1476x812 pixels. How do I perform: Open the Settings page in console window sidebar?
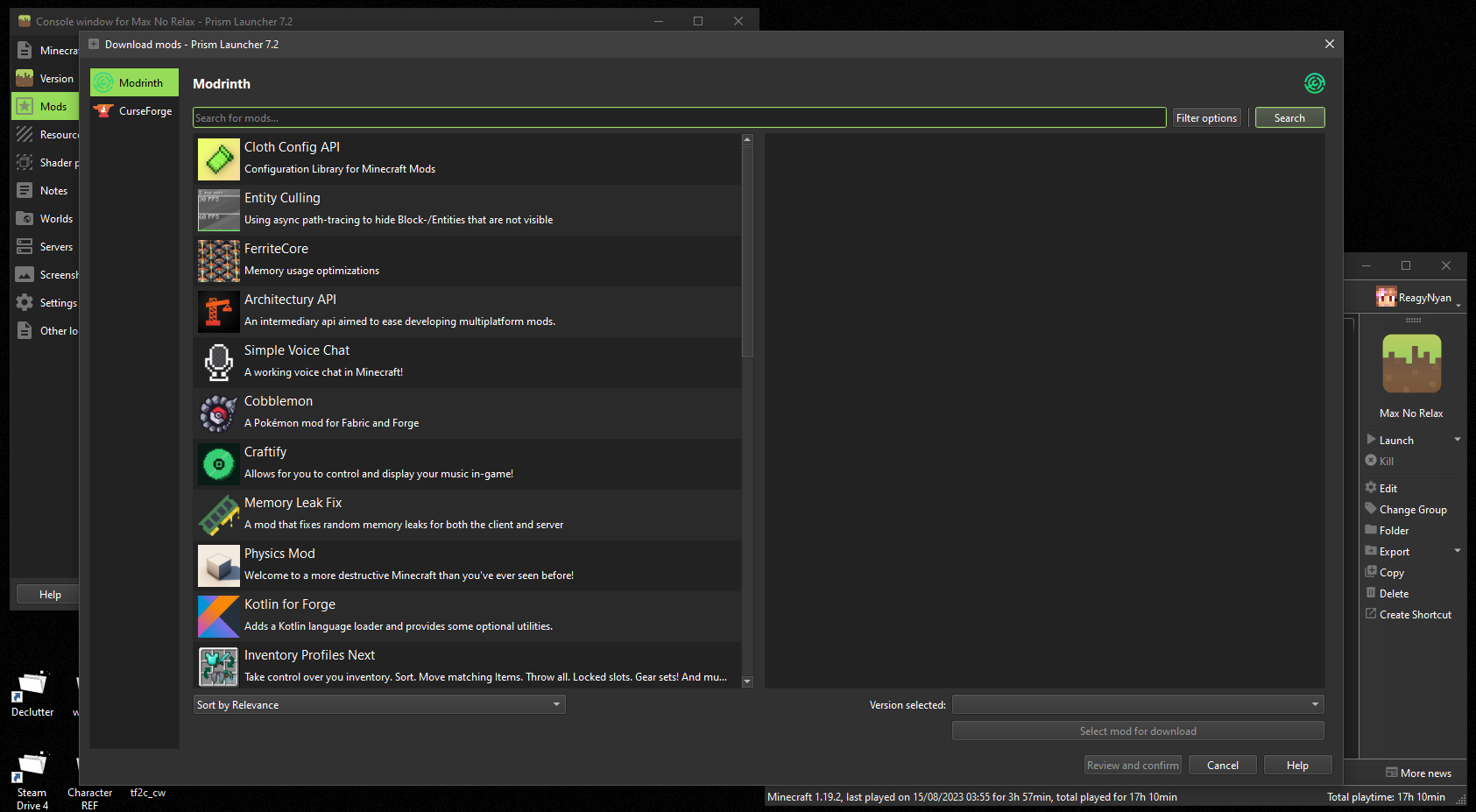46,302
